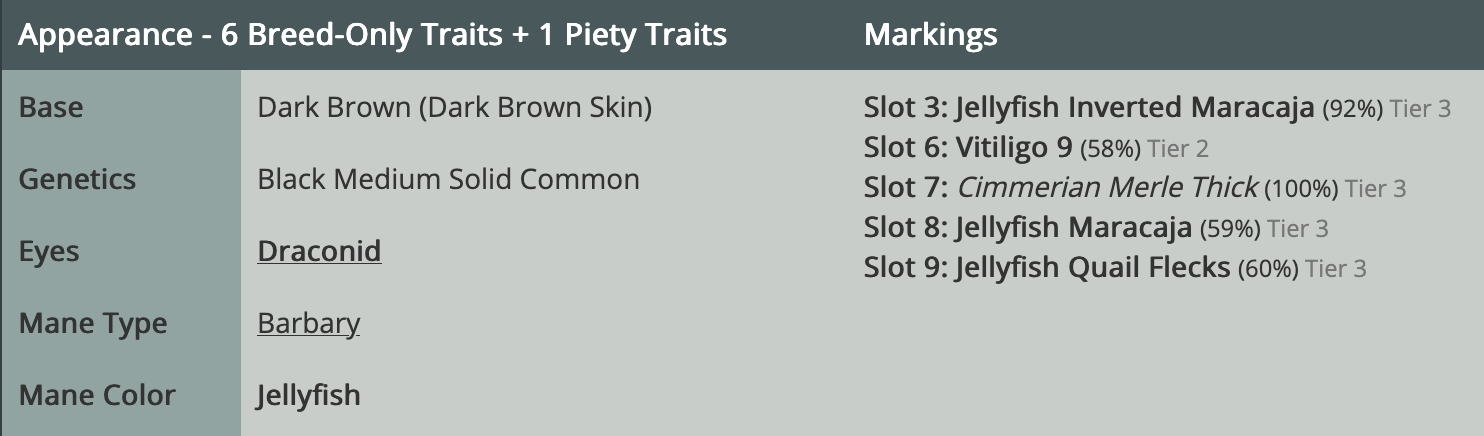
Task: Click the Tier 2 label beside Vitiligo 9
Action: pyautogui.click(x=1178, y=149)
